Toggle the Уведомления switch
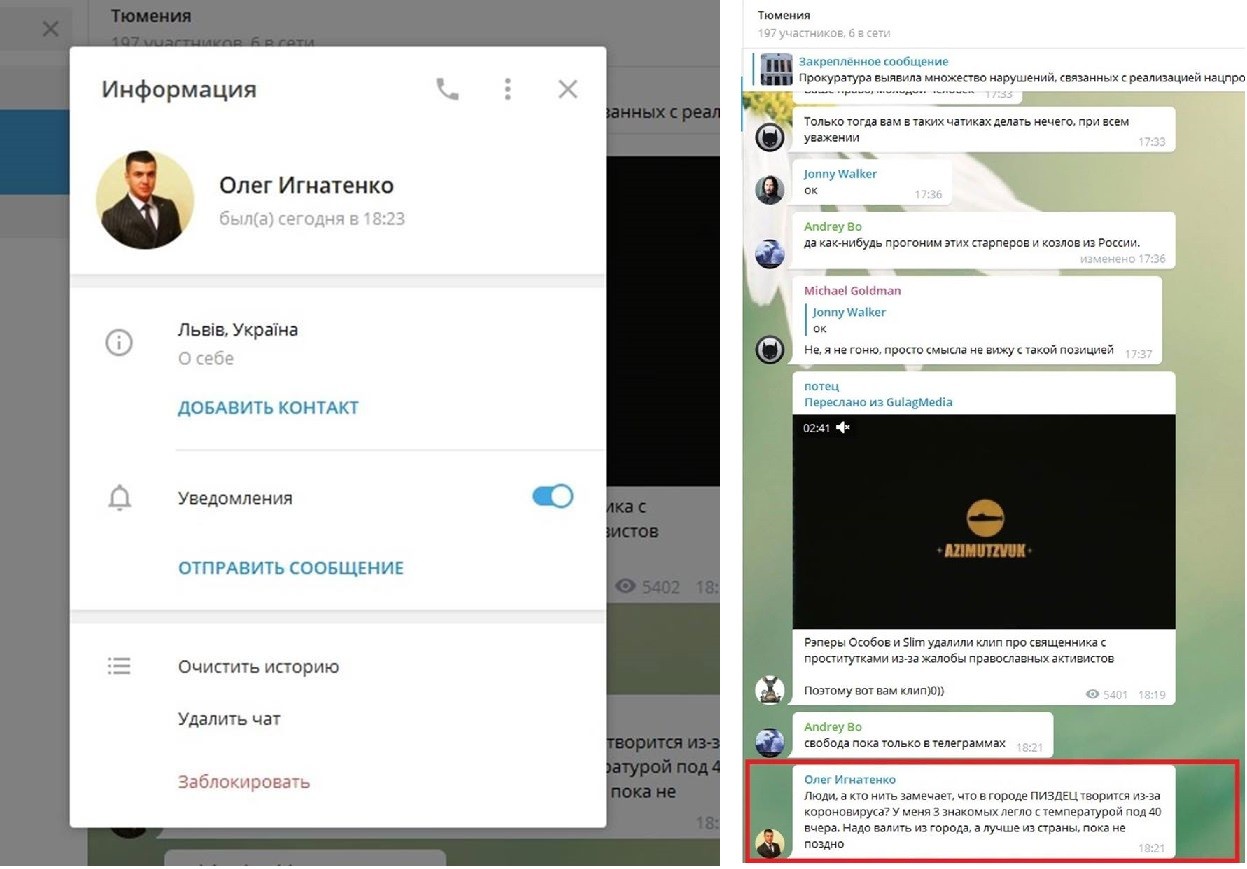The width and height of the screenshot is (1247, 869). tap(552, 496)
